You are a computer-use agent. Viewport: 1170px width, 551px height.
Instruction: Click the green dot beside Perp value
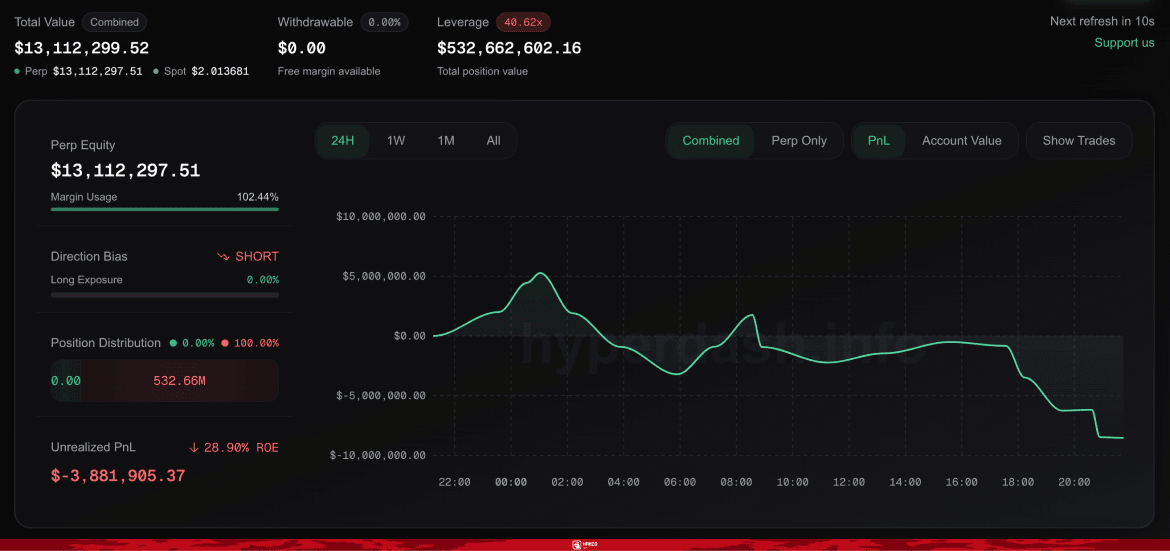coord(17,72)
